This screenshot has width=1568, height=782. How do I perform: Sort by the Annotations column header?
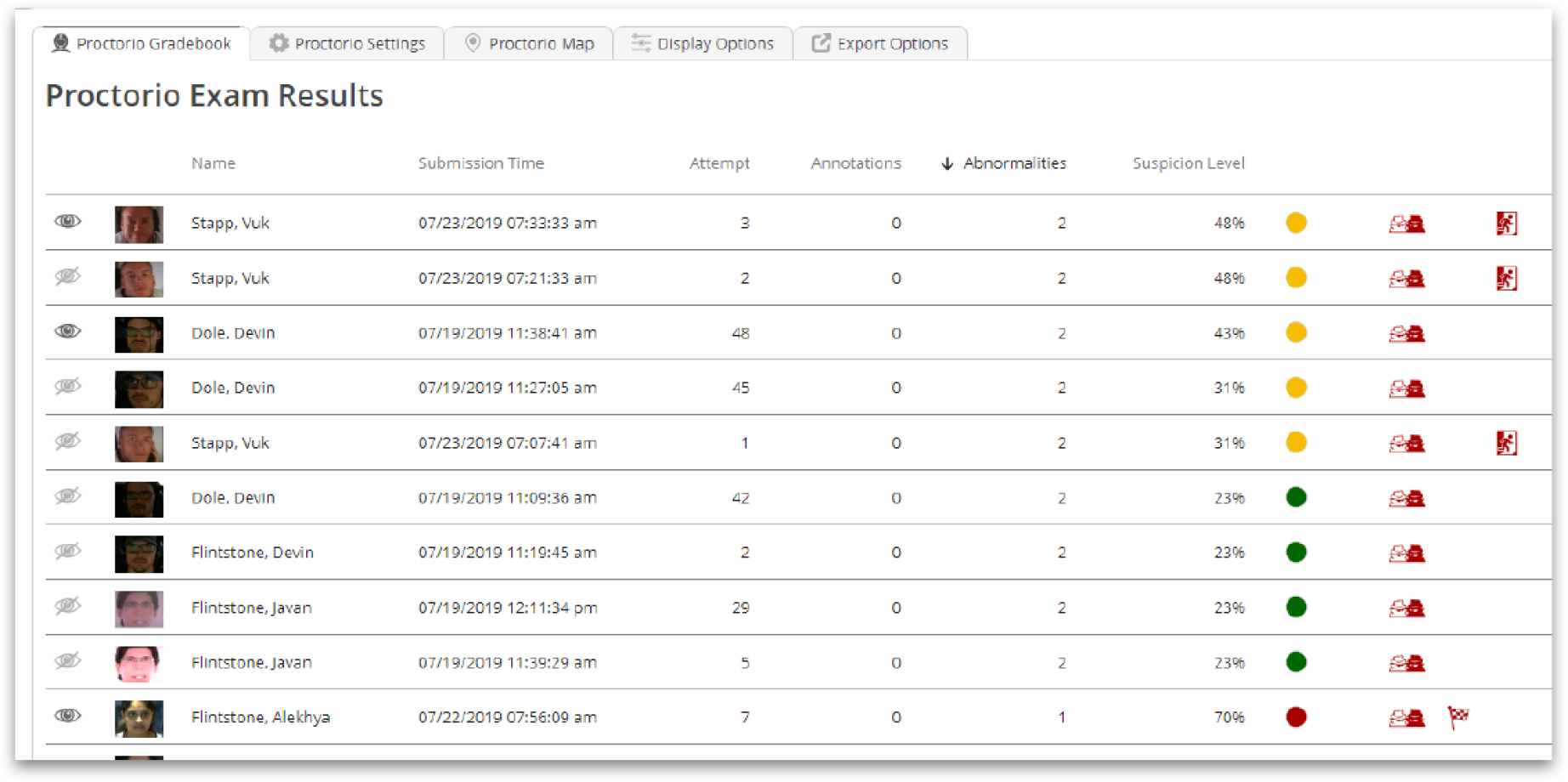coord(855,163)
